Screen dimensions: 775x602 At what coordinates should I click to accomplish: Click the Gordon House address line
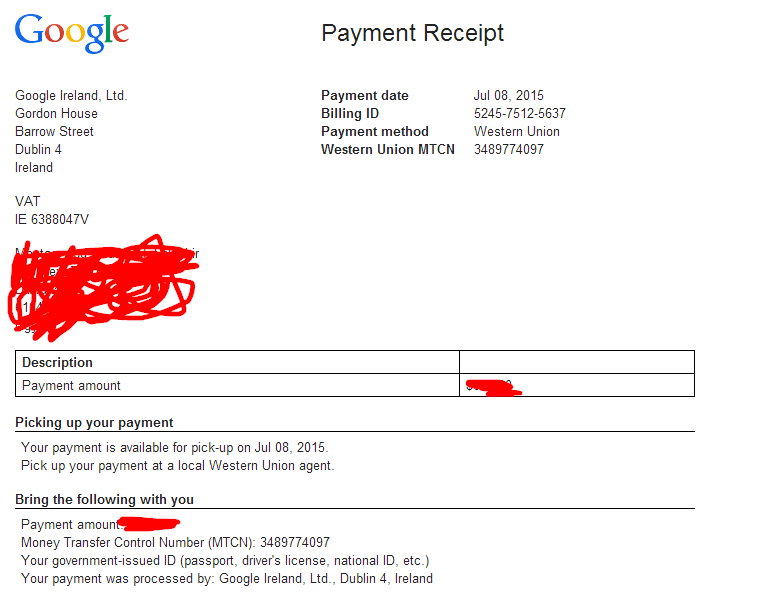pos(56,114)
